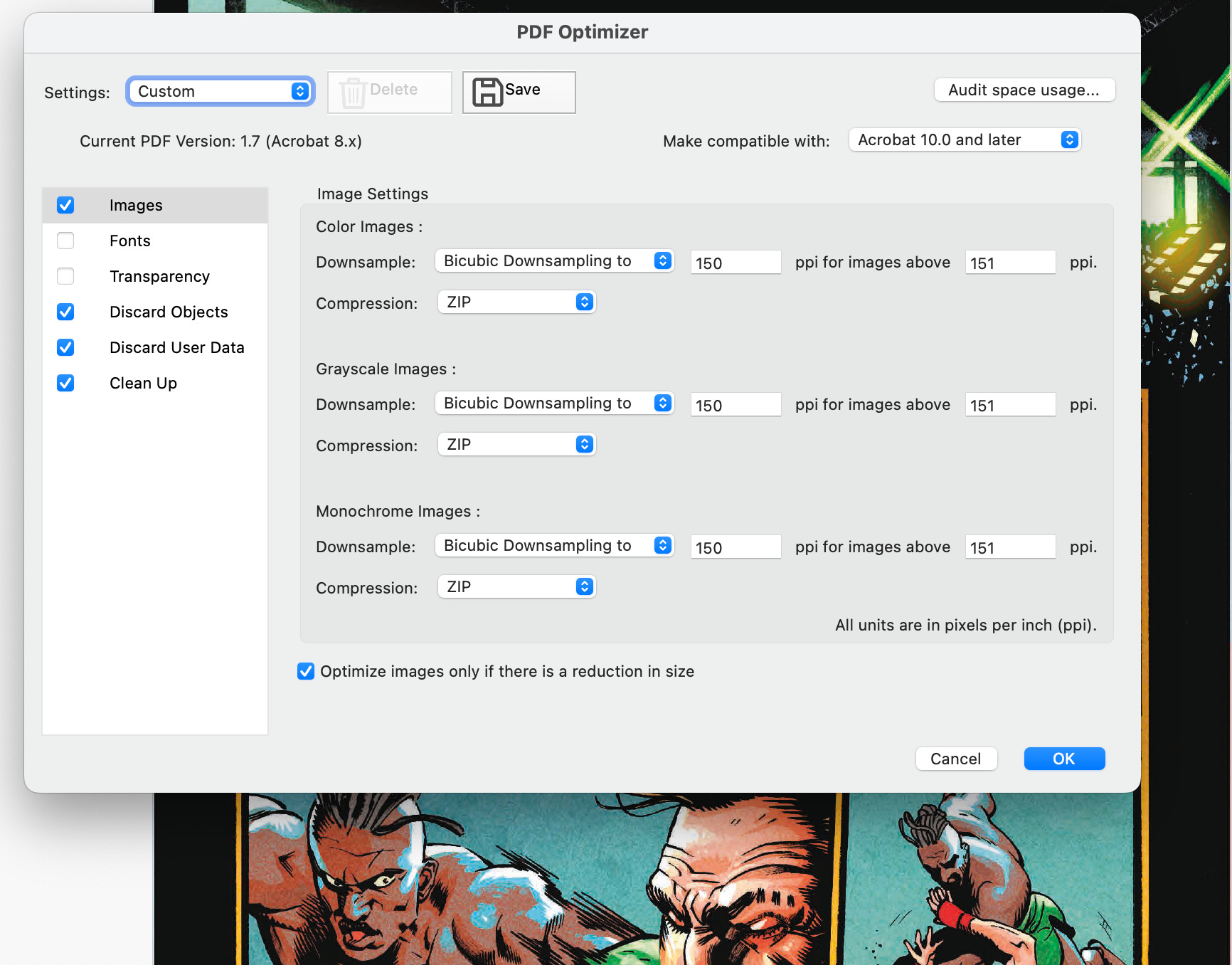Click the Current PDF Version text
Screen dimensions: 1232x965
pyautogui.click(x=221, y=141)
